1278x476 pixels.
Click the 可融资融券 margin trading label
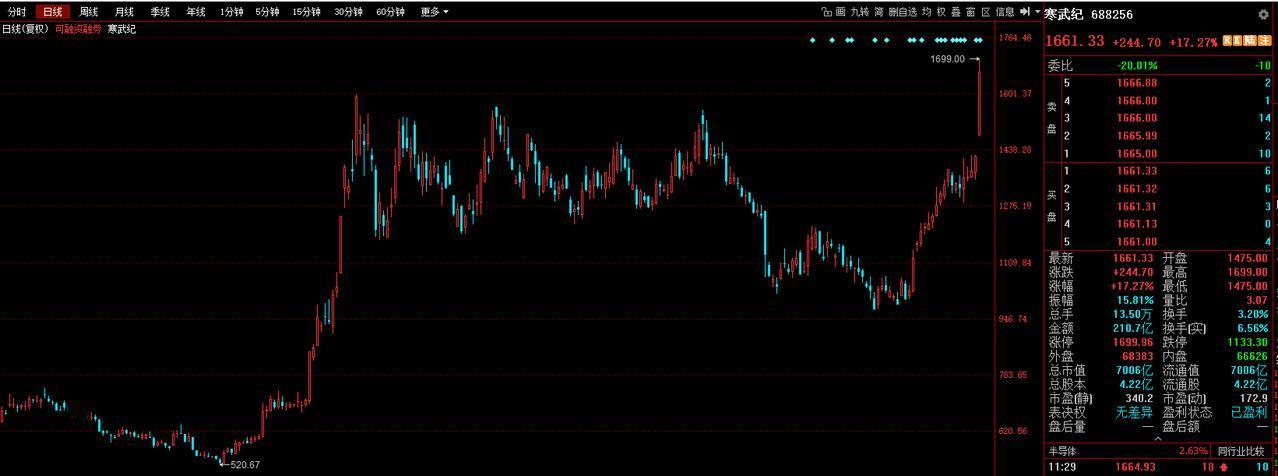pos(78,29)
